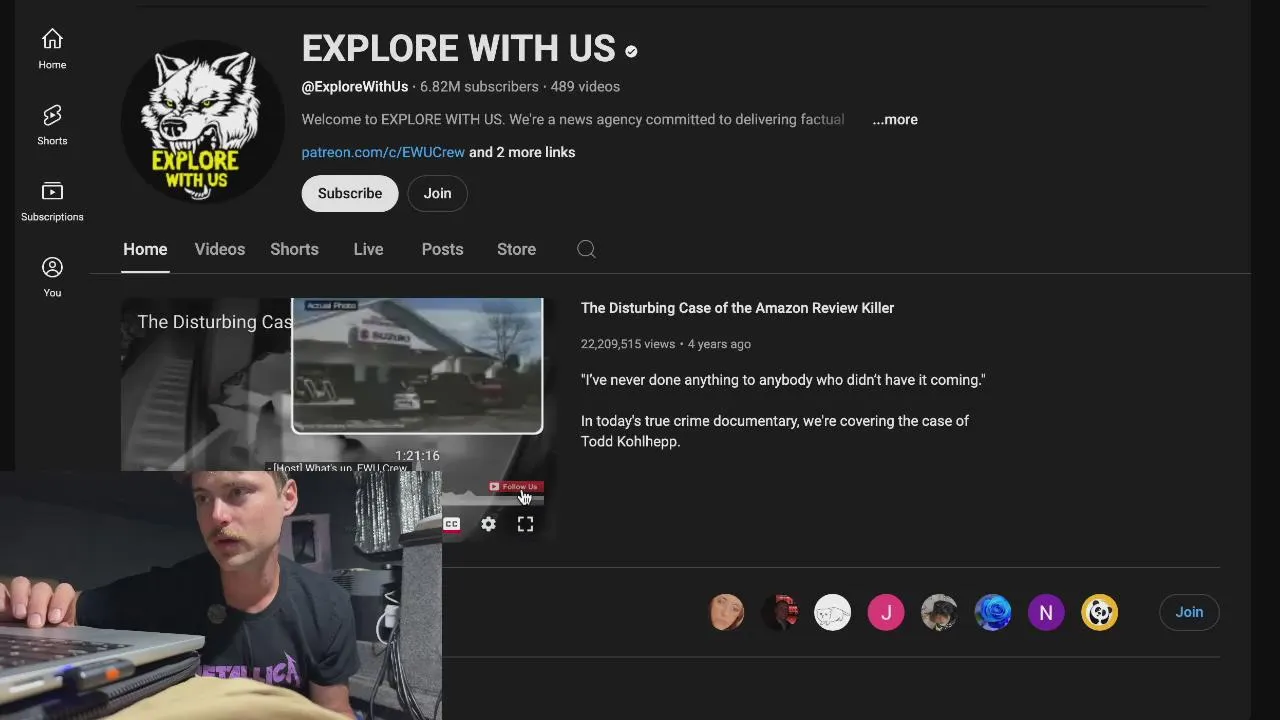Open Subscriptions in the sidebar
Image resolution: width=1280 pixels, height=720 pixels.
pos(52,201)
